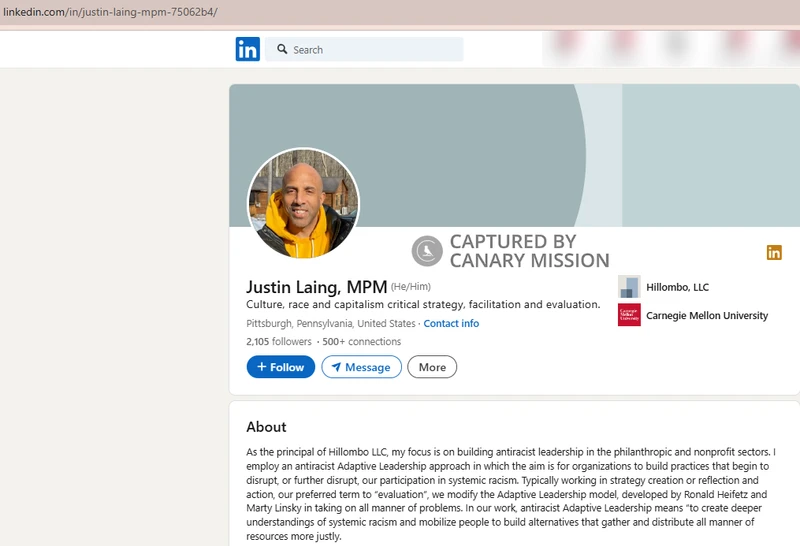
Task: Click the search magnifier icon
Action: pyautogui.click(x=282, y=49)
